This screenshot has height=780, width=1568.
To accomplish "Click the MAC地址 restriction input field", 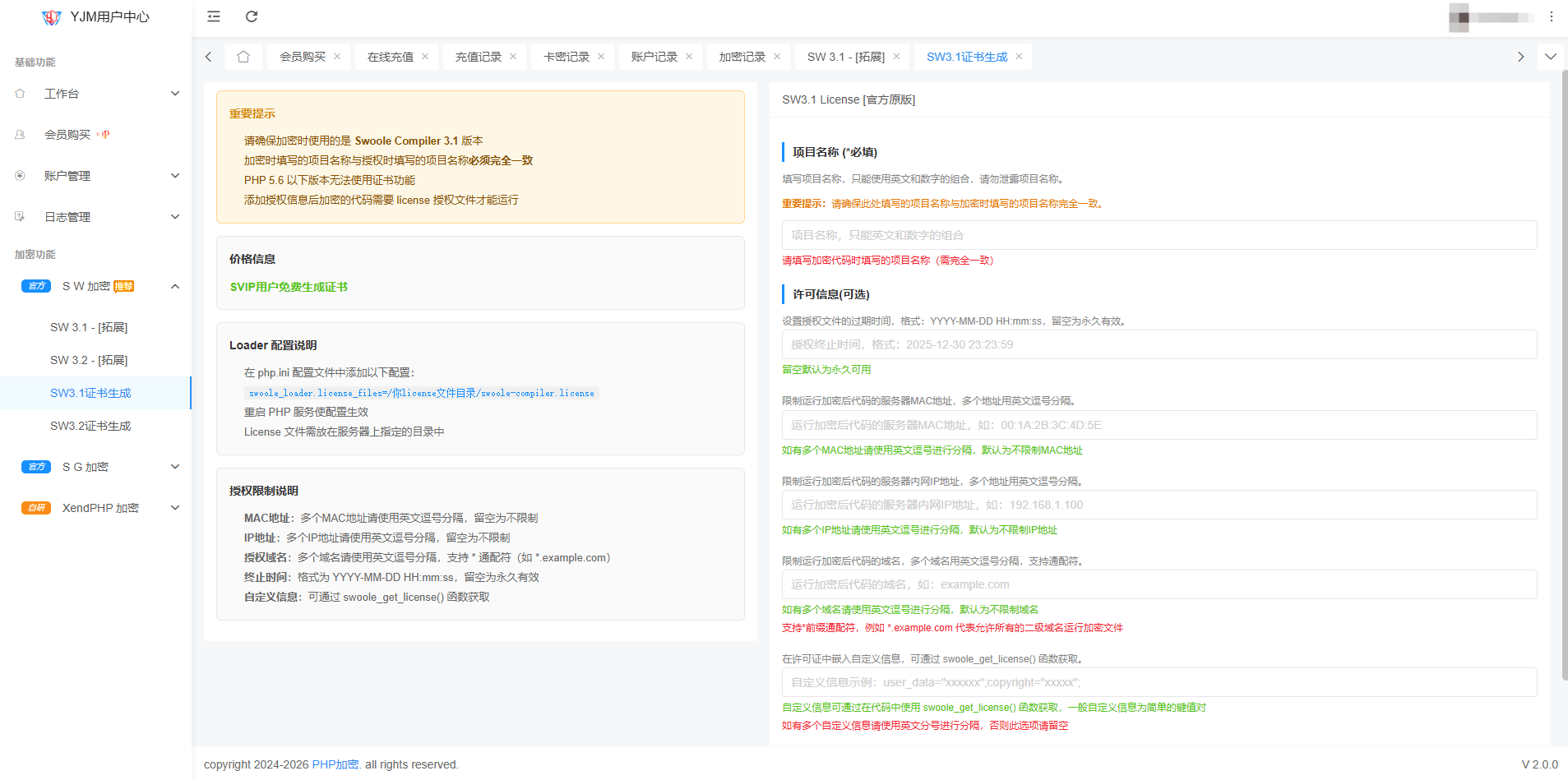I will (x=1159, y=425).
